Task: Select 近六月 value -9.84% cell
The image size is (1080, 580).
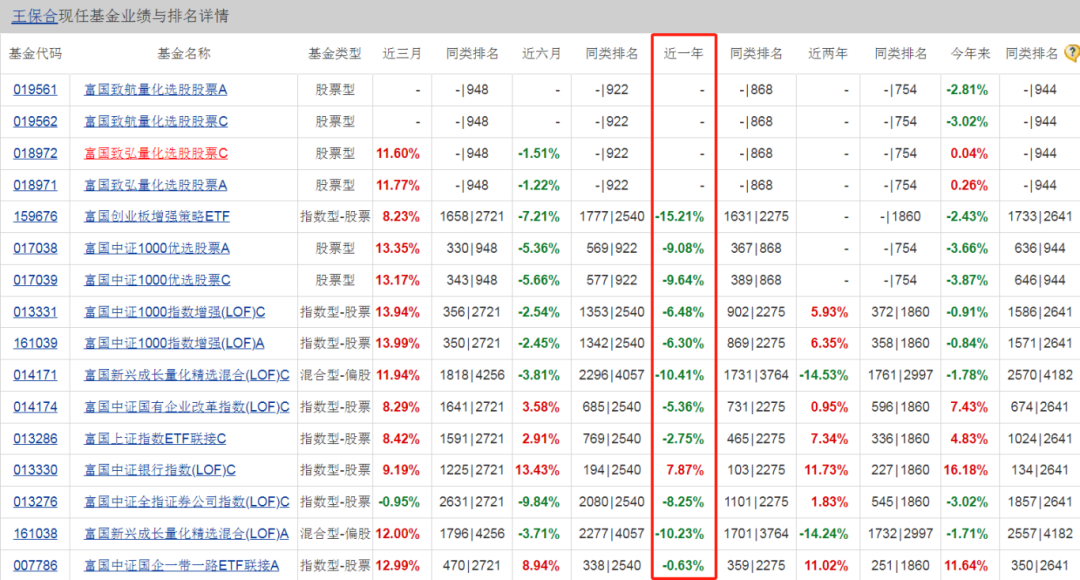Action: pyautogui.click(x=541, y=501)
